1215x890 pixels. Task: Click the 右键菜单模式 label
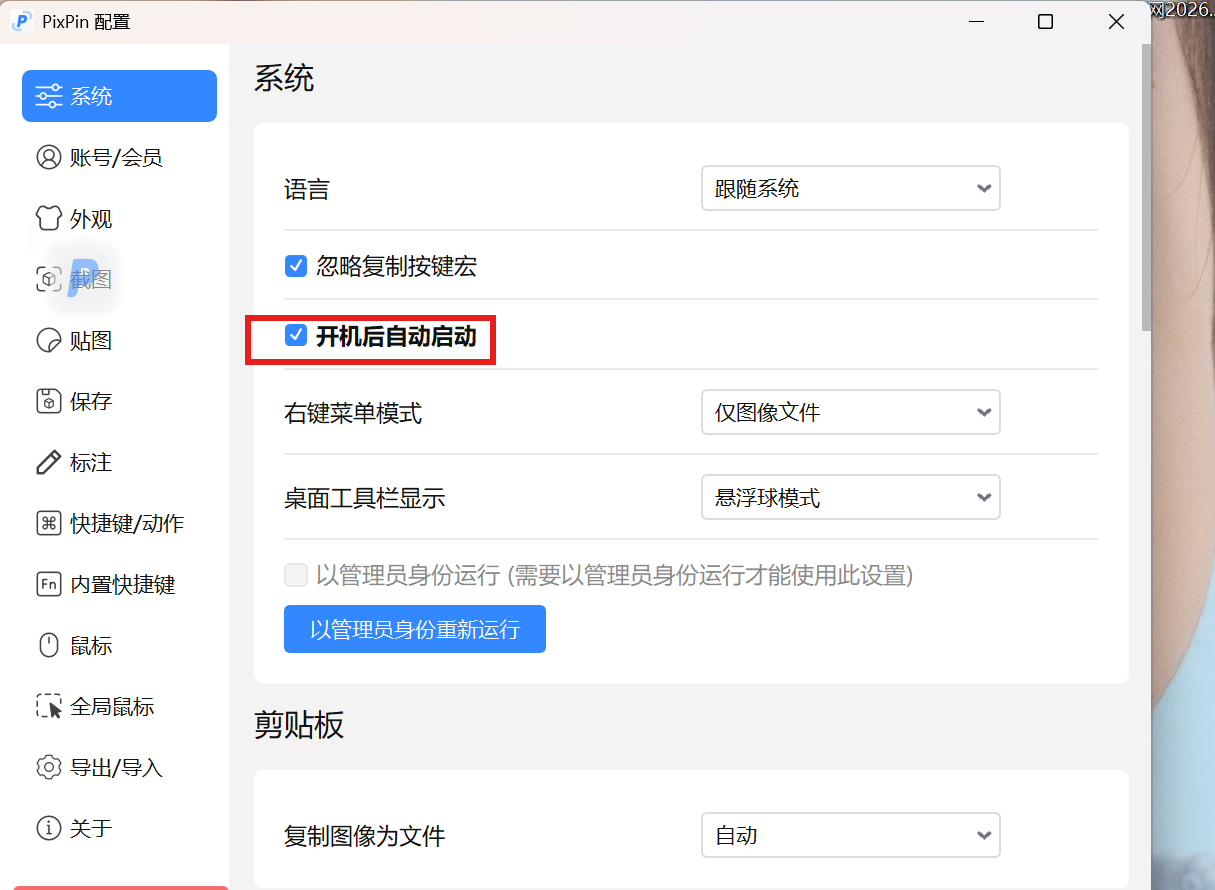click(353, 412)
